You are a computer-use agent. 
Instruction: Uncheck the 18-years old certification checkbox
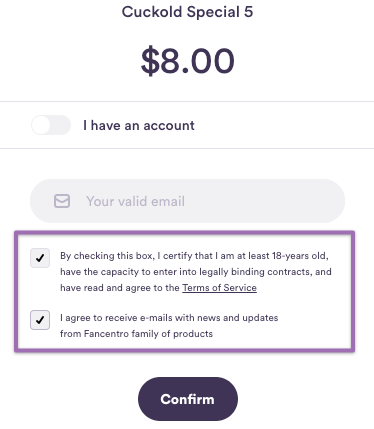(40, 258)
